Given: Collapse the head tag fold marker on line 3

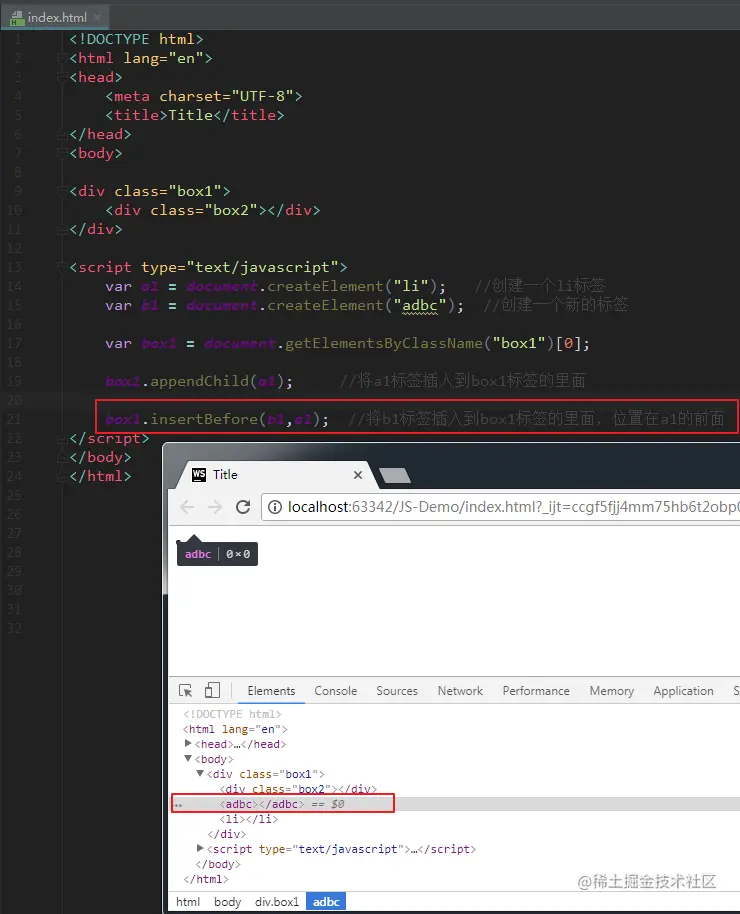Looking at the screenshot, I should (x=61, y=77).
